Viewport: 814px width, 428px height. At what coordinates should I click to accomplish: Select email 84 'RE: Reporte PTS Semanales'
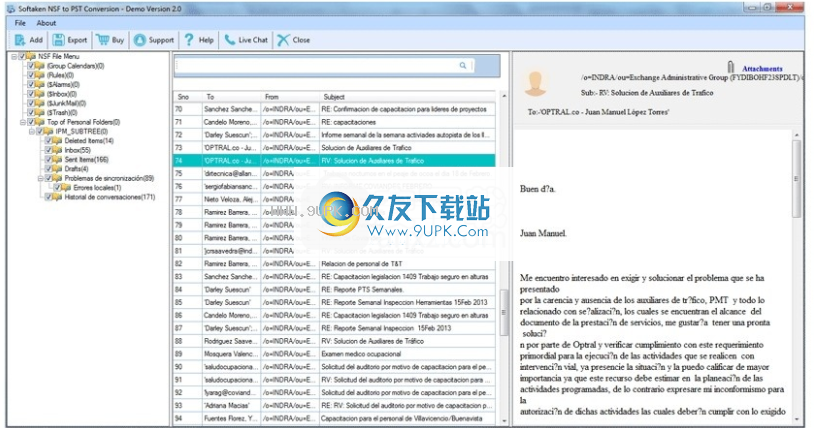point(334,290)
